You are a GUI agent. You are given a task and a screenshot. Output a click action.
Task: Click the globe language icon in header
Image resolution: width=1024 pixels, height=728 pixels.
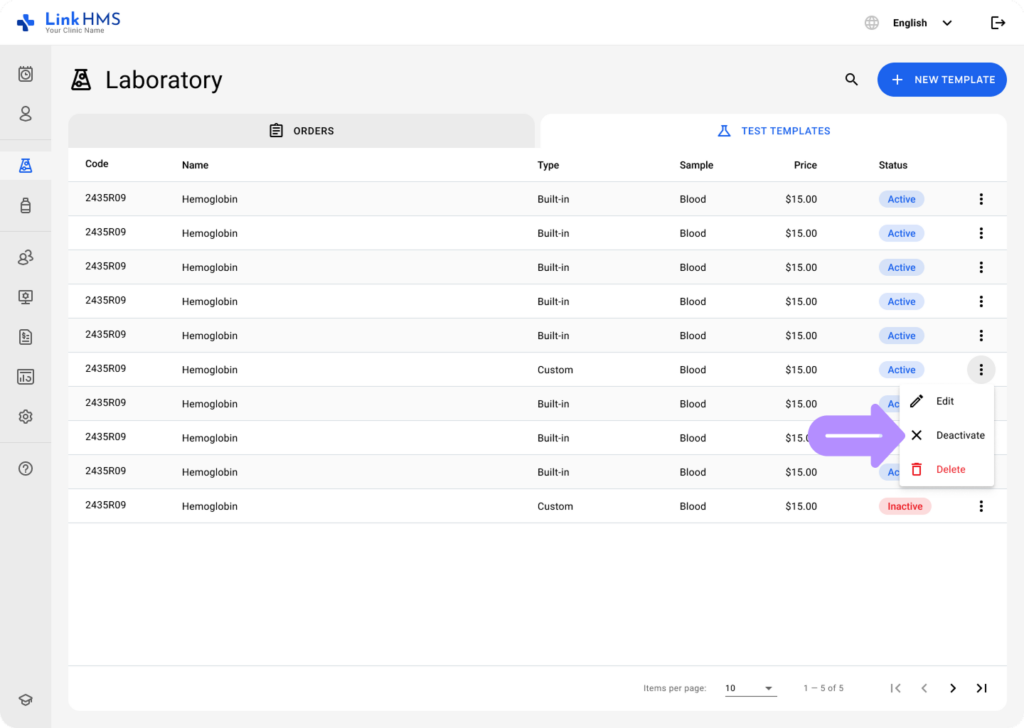pos(870,22)
